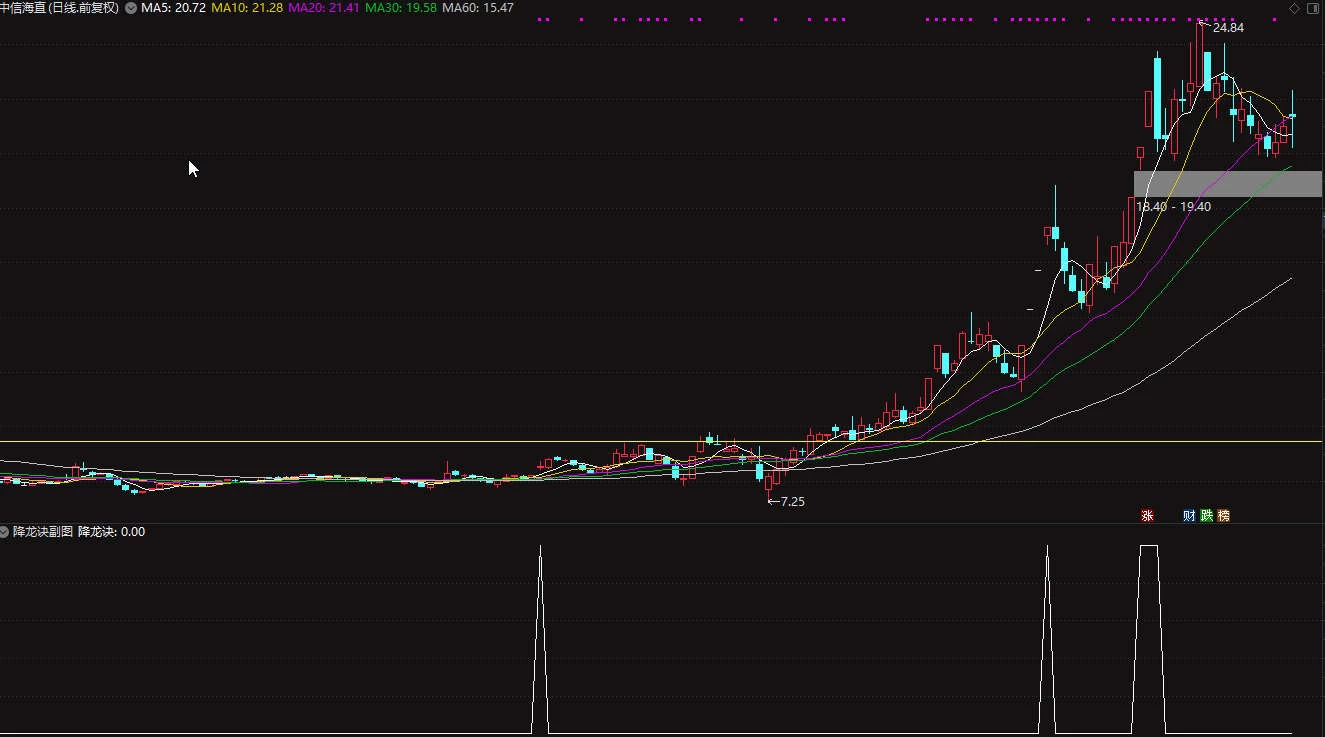The image size is (1325, 737).
Task: Select the MA5: 20.72 label
Action: click(x=174, y=8)
